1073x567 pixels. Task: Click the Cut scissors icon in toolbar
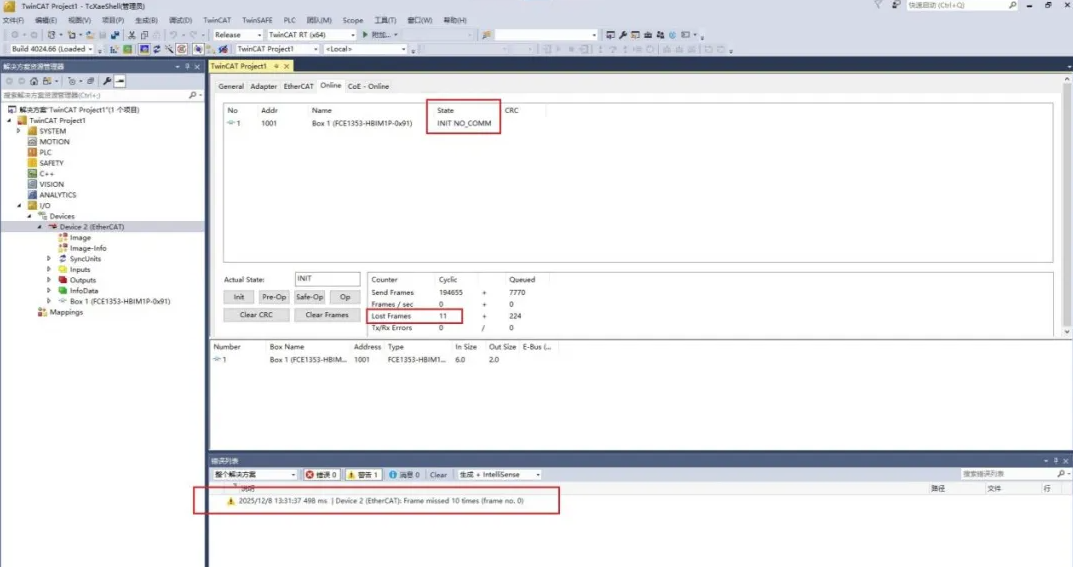click(x=132, y=35)
